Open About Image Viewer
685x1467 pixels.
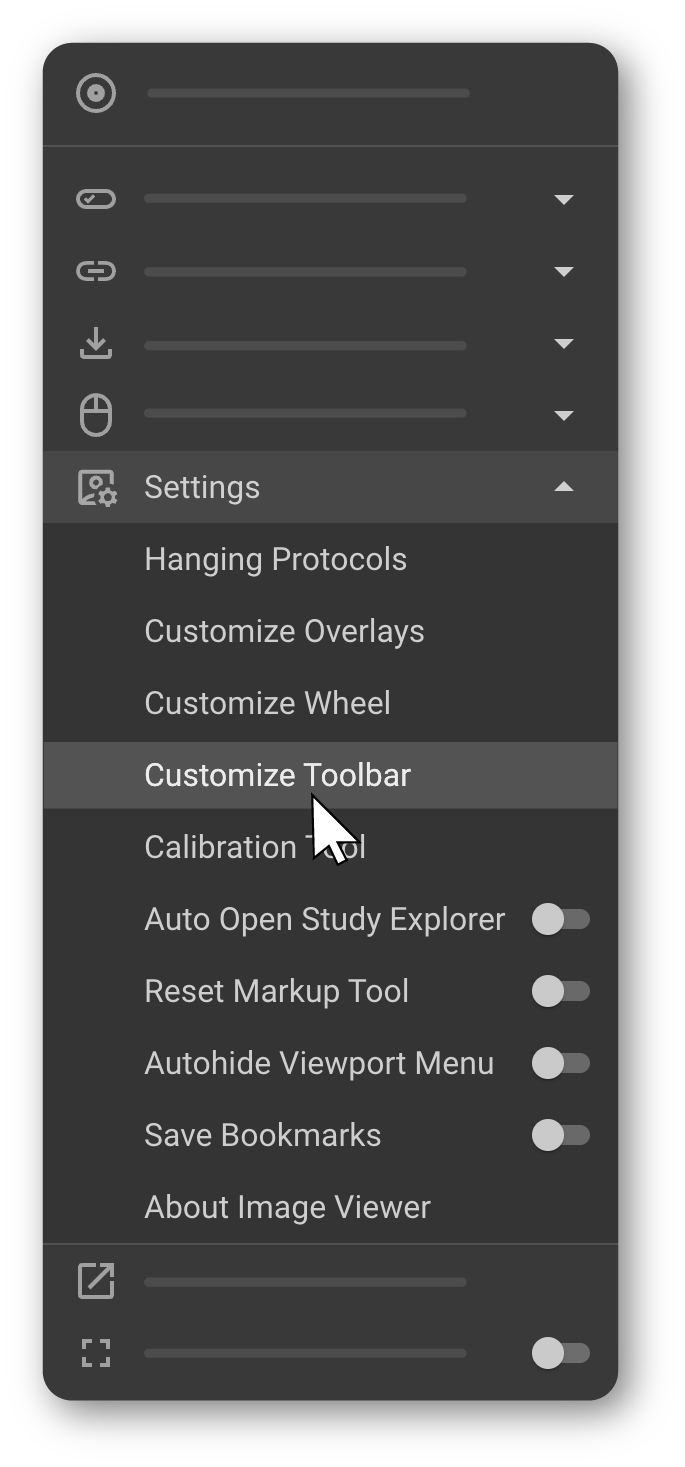287,1207
